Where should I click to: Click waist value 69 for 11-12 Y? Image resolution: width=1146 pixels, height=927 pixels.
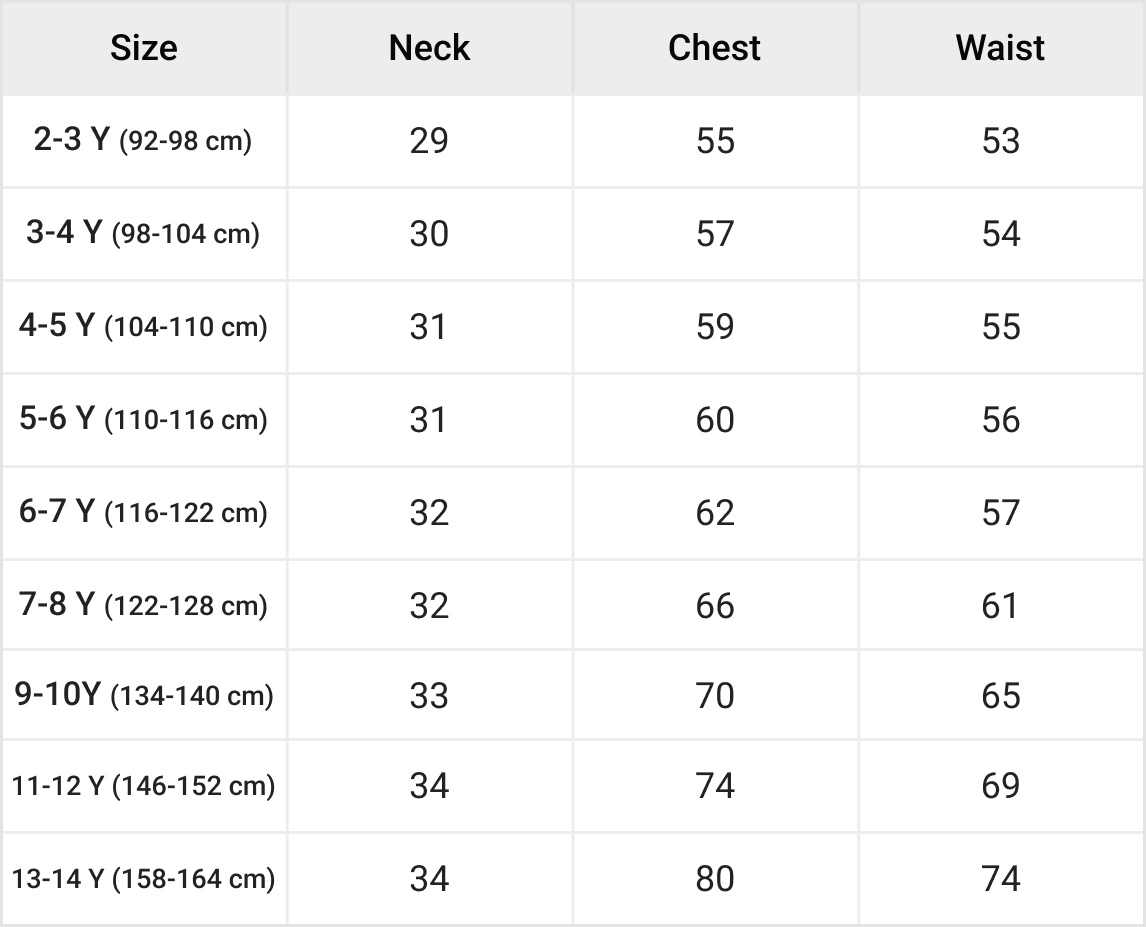click(1001, 786)
